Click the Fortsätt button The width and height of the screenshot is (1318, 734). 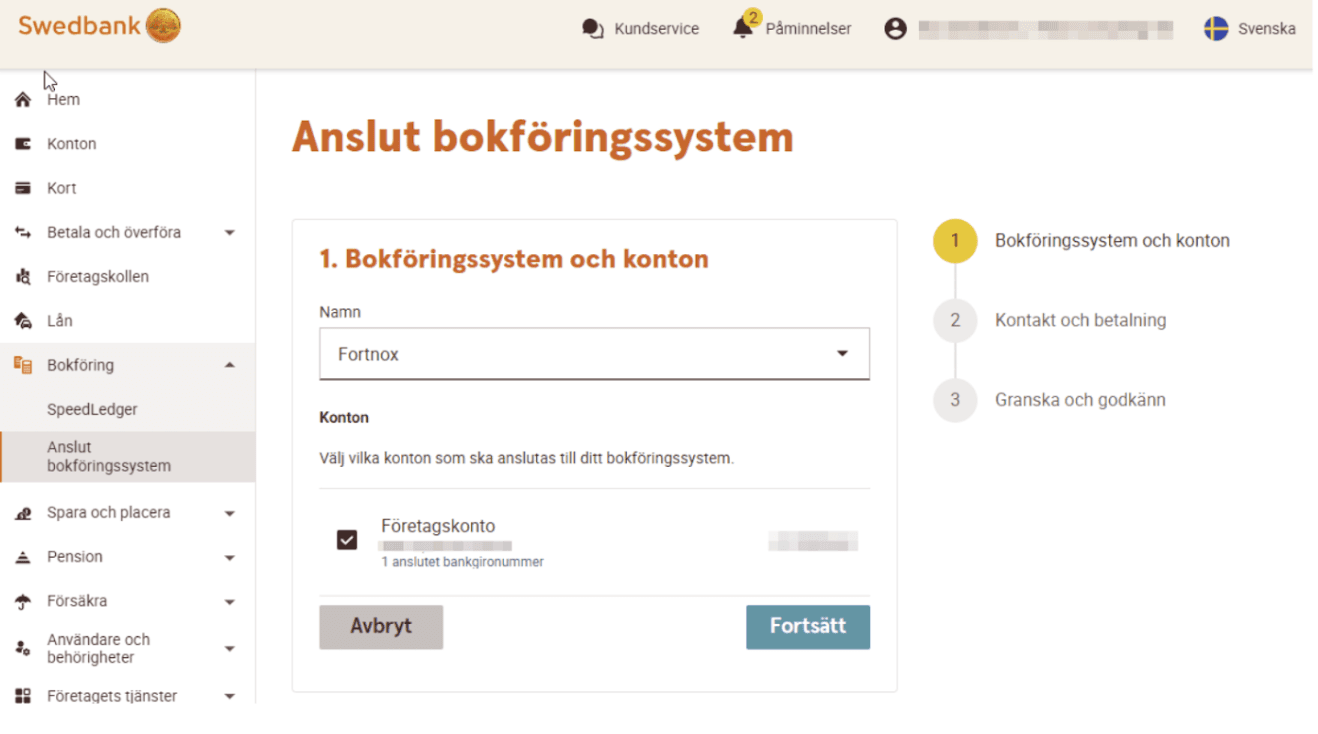808,627
